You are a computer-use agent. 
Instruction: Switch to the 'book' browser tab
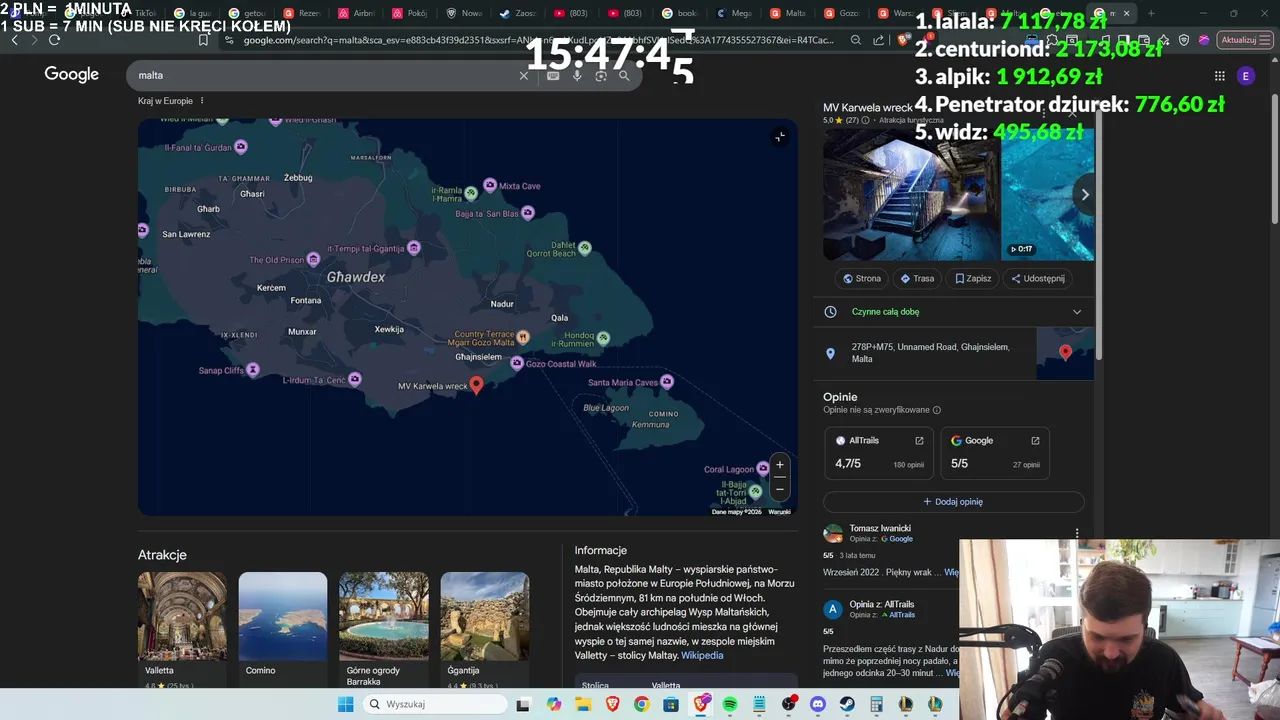pyautogui.click(x=679, y=14)
